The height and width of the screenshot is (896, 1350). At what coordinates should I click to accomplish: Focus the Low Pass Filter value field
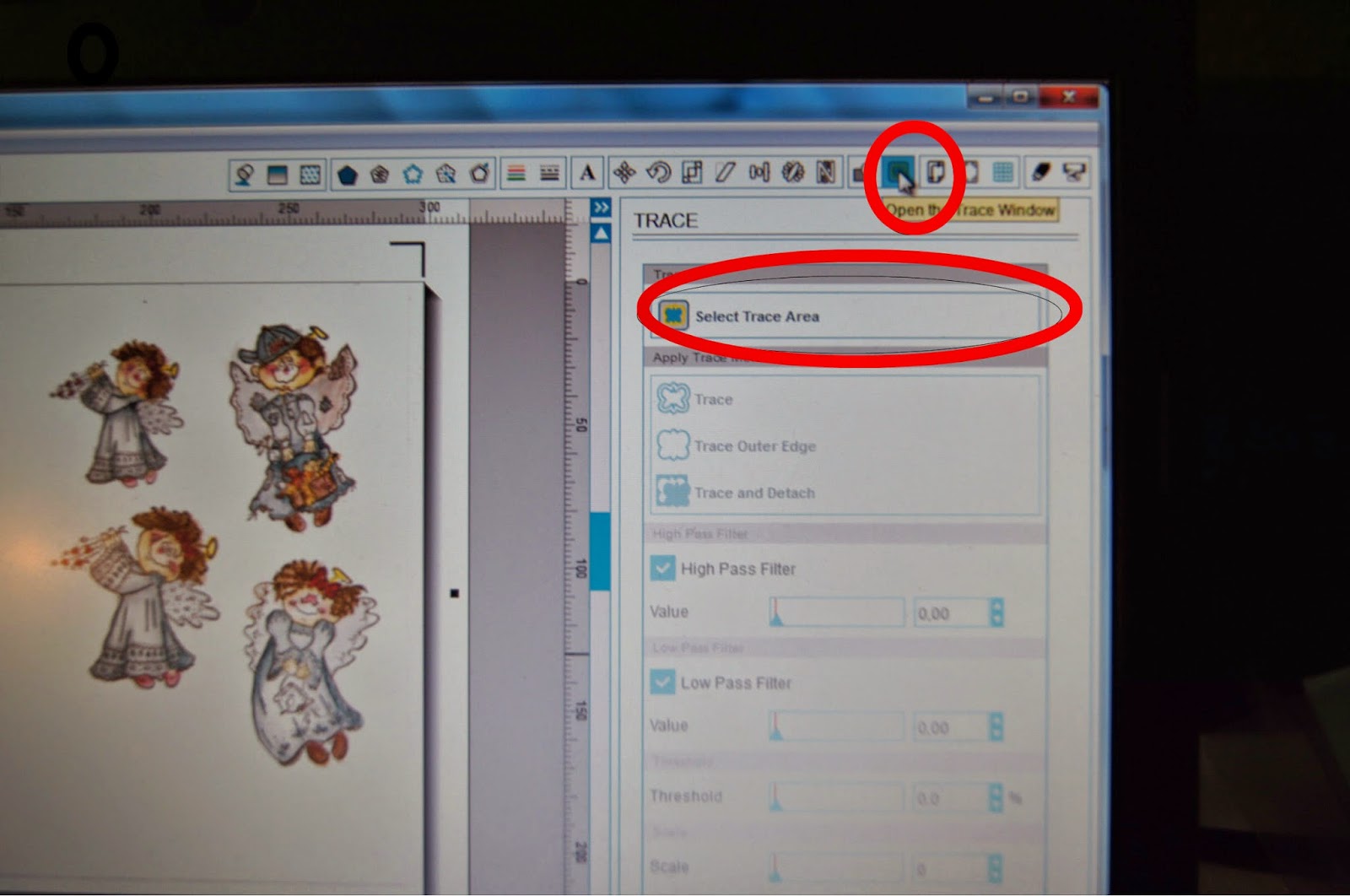pyautogui.click(x=951, y=727)
